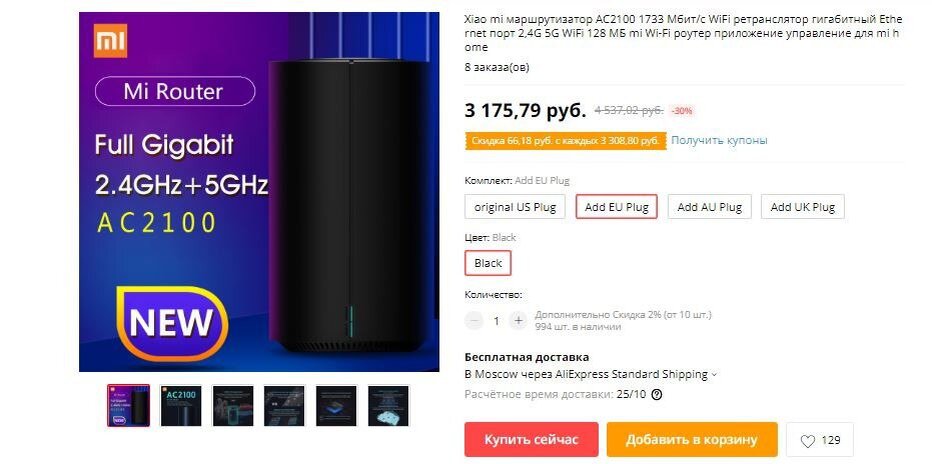The width and height of the screenshot is (932, 464).
Task: Select the first router thumbnail
Action: tap(128, 405)
